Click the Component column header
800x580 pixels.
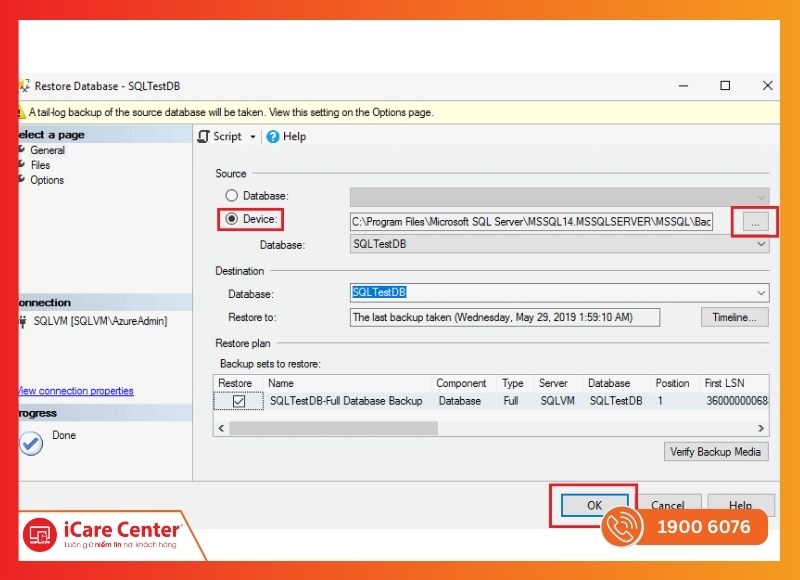(461, 383)
